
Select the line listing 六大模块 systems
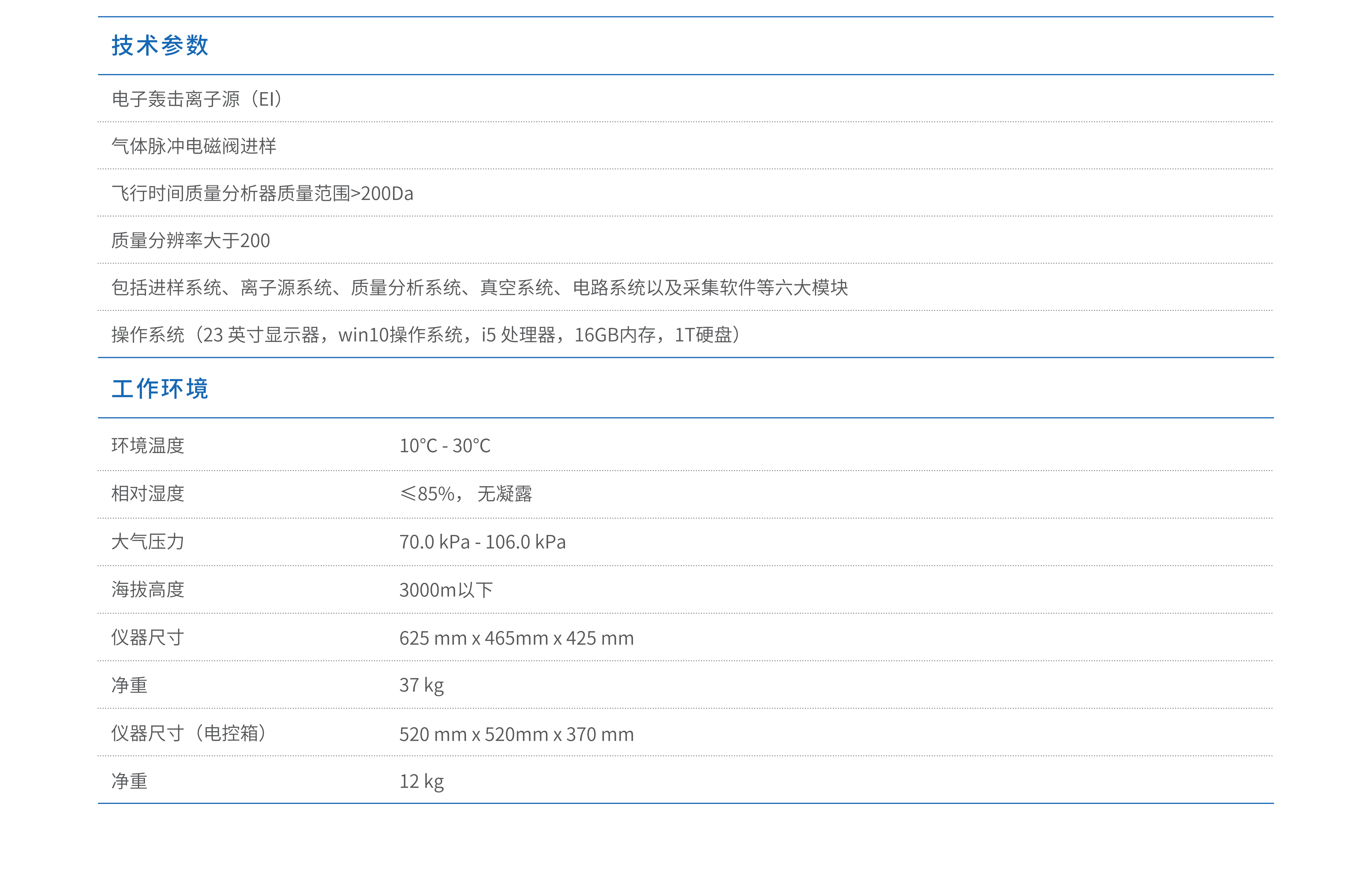[479, 287]
